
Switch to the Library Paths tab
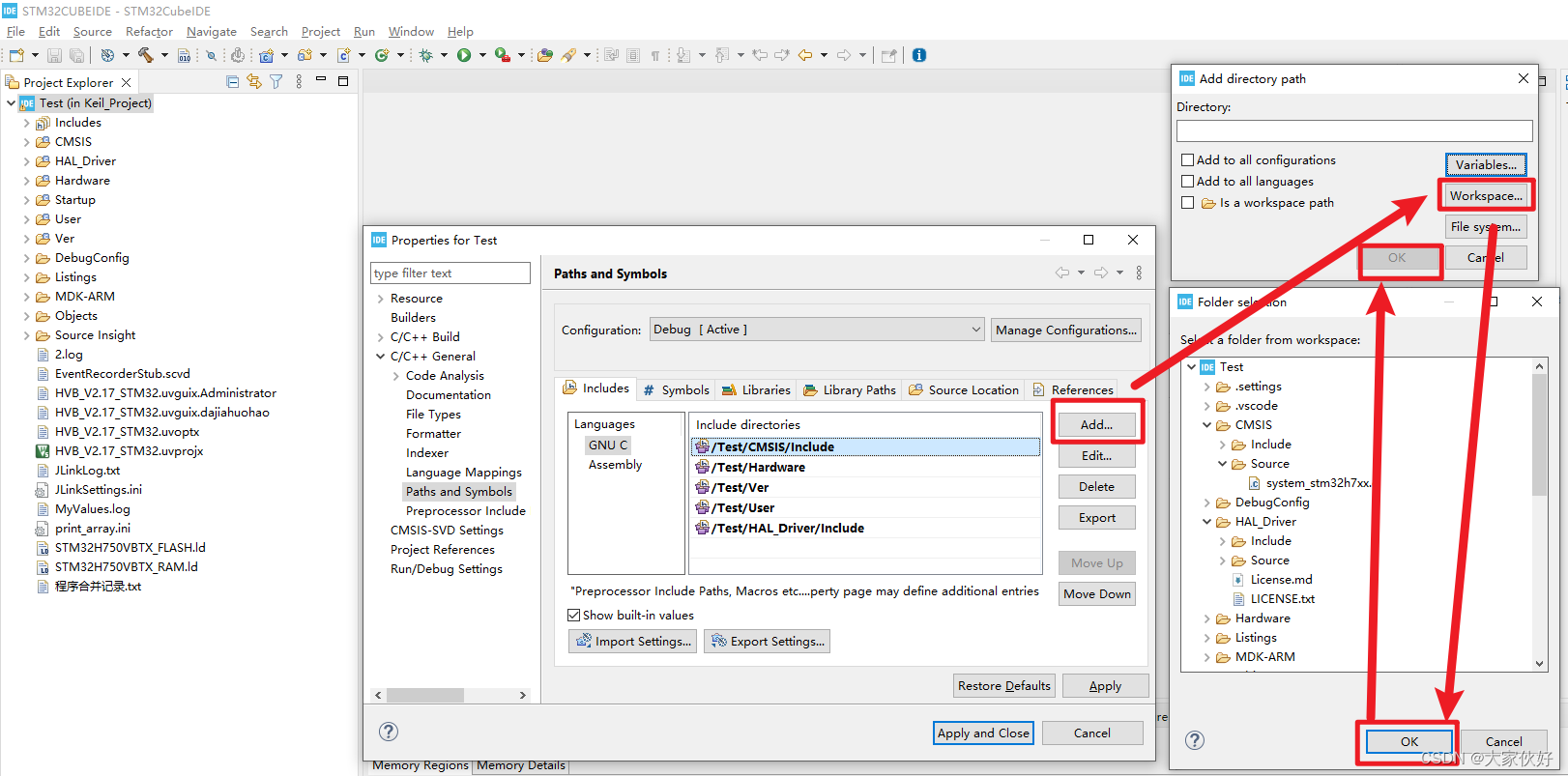850,390
